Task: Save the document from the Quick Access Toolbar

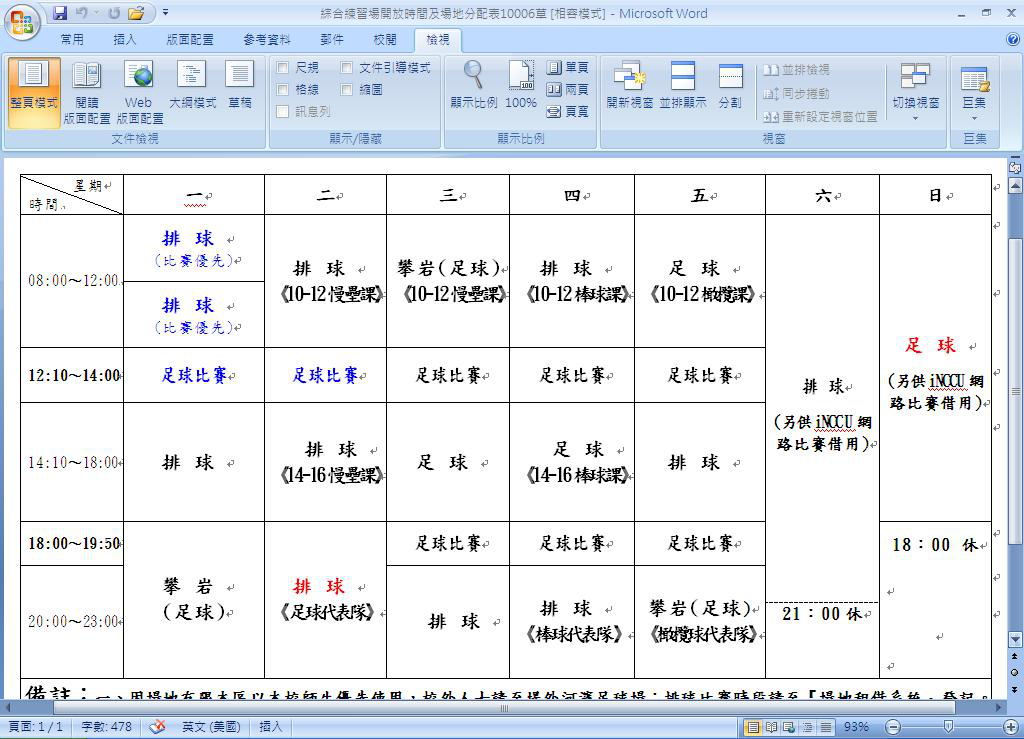Action: coord(59,13)
